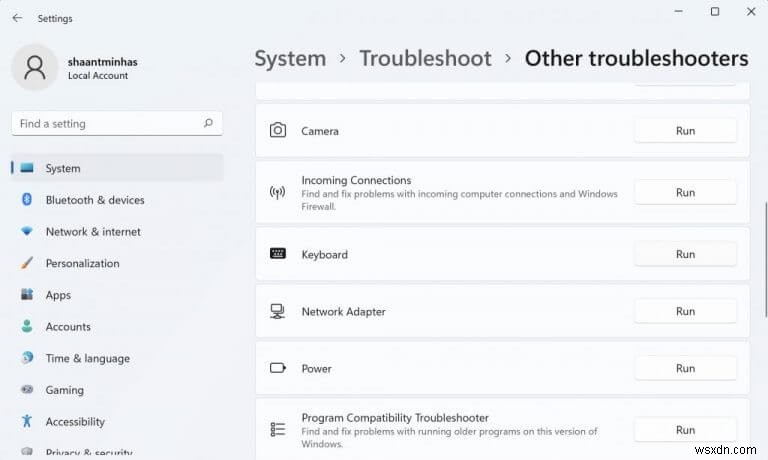
Task: Navigate to Troubleshoot in the breadcrumb
Action: (x=425, y=58)
